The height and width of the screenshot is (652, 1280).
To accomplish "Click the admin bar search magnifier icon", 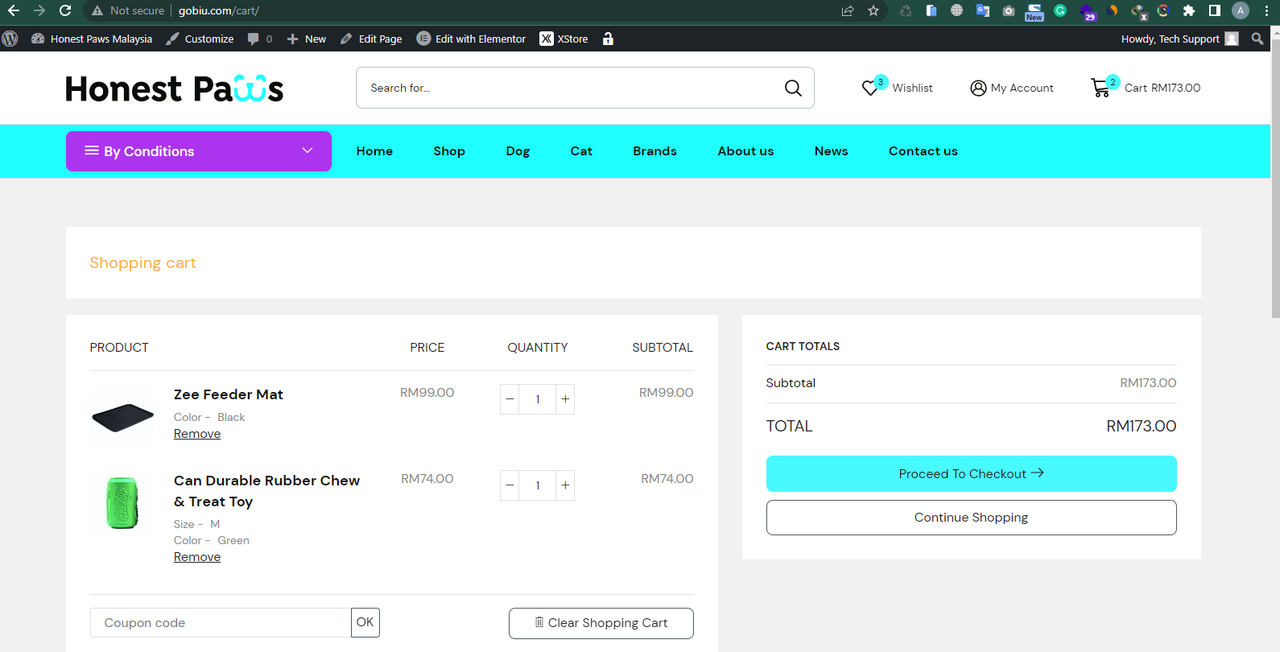I will pos(1258,39).
